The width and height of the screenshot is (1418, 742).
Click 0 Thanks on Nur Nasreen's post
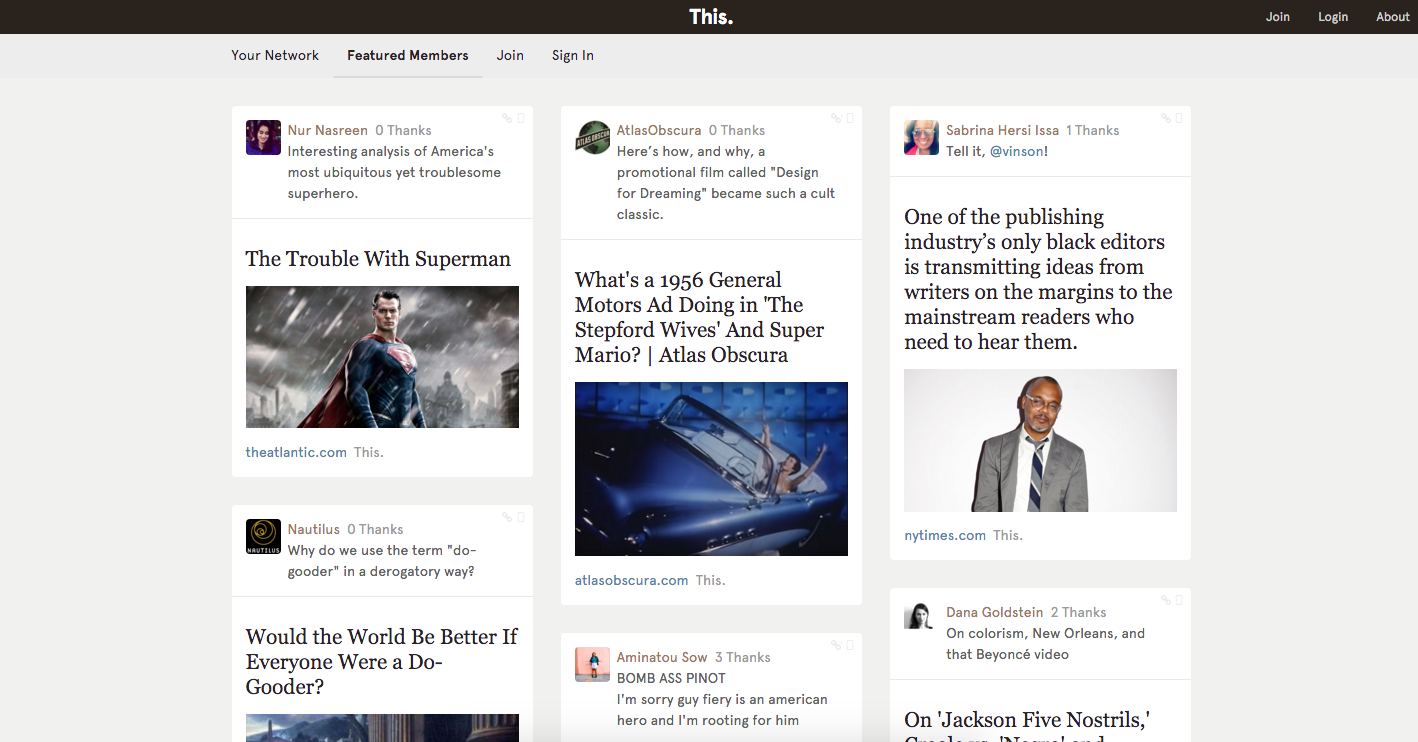tap(403, 131)
